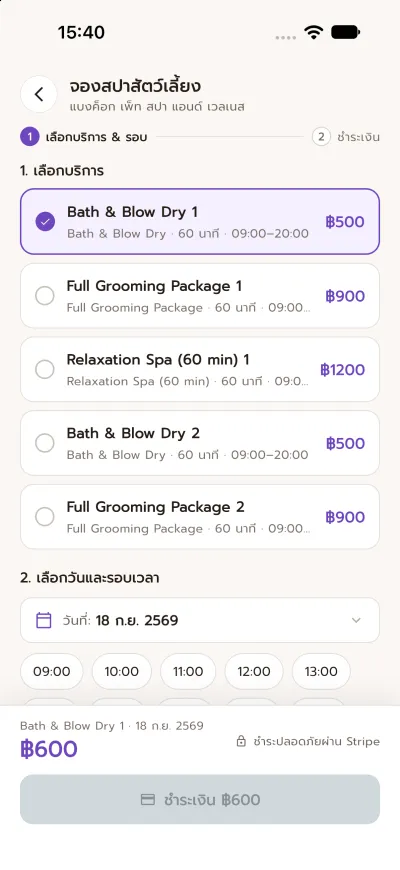Select Relaxation Spa (60 min) 1 radio
400x870 pixels.
point(45,370)
